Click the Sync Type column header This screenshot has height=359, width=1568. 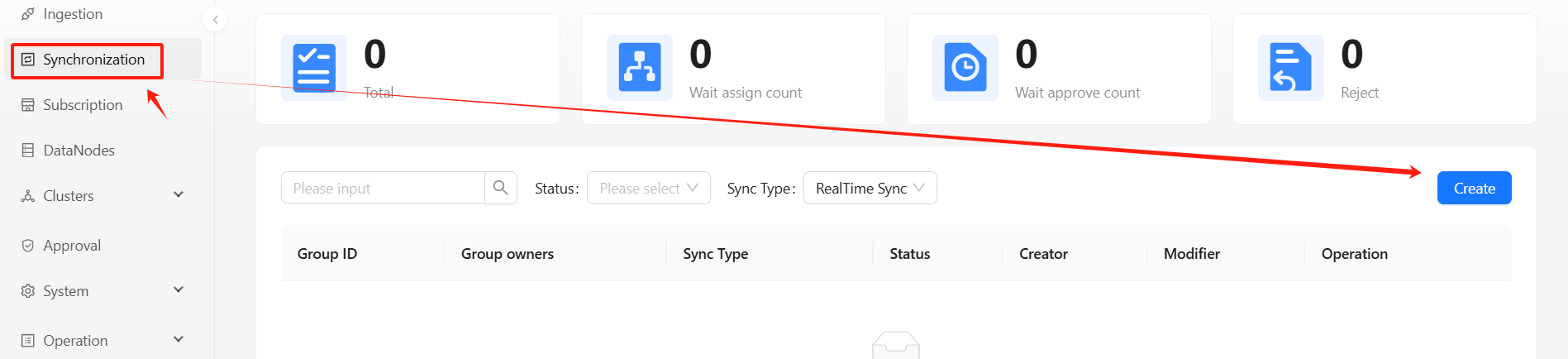[715, 254]
